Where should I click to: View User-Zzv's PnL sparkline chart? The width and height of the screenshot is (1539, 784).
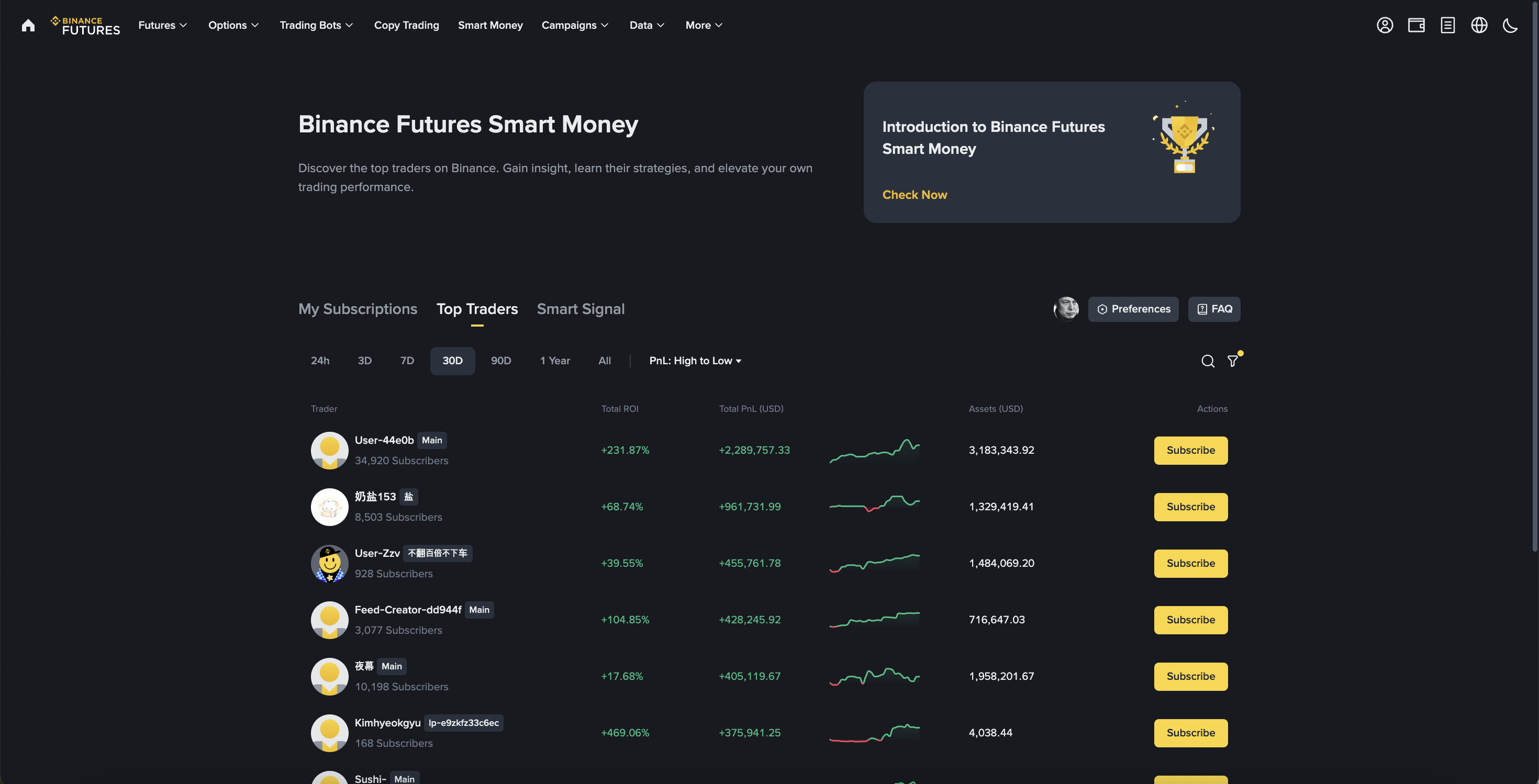(875, 563)
